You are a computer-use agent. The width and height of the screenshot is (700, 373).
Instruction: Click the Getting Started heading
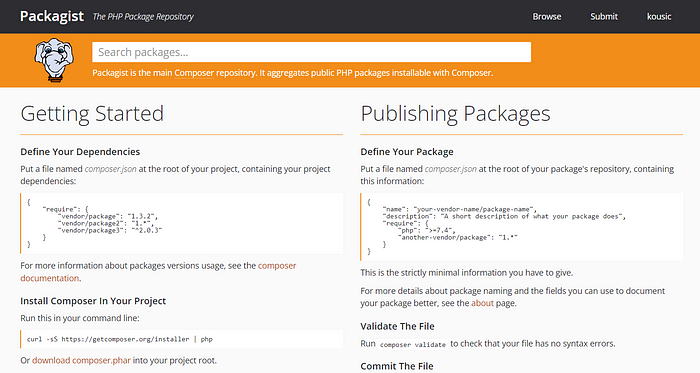click(92, 113)
